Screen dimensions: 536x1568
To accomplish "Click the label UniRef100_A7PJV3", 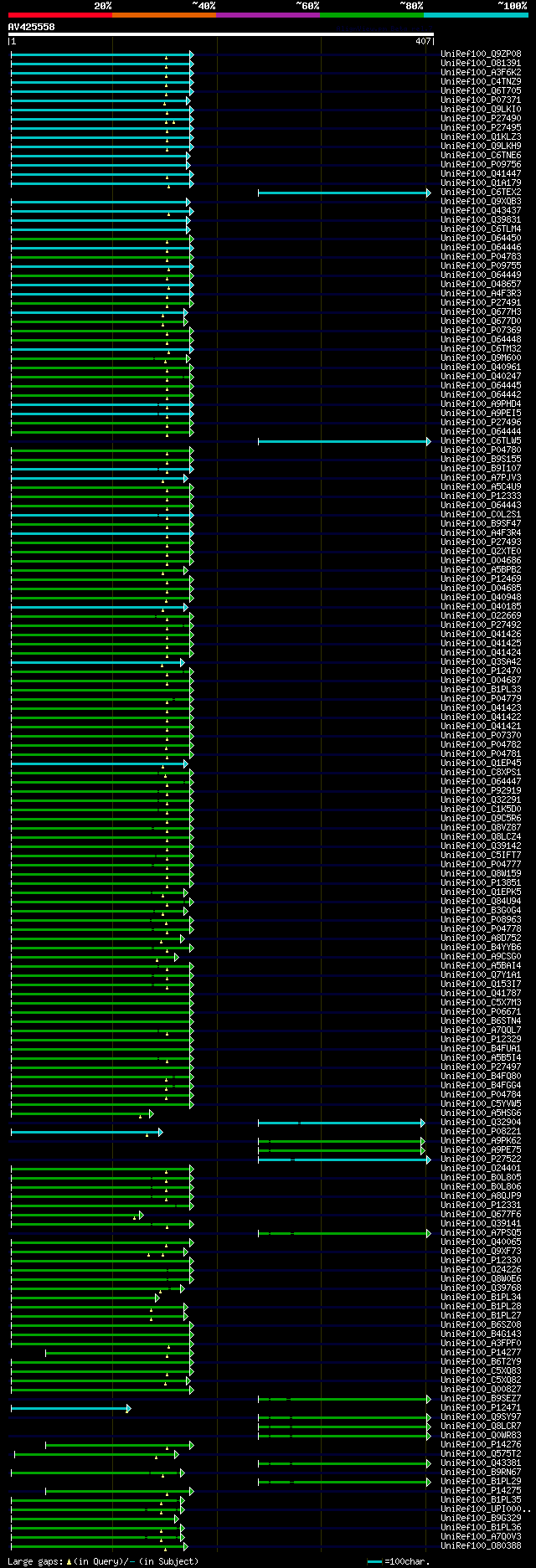I will tap(481, 478).
